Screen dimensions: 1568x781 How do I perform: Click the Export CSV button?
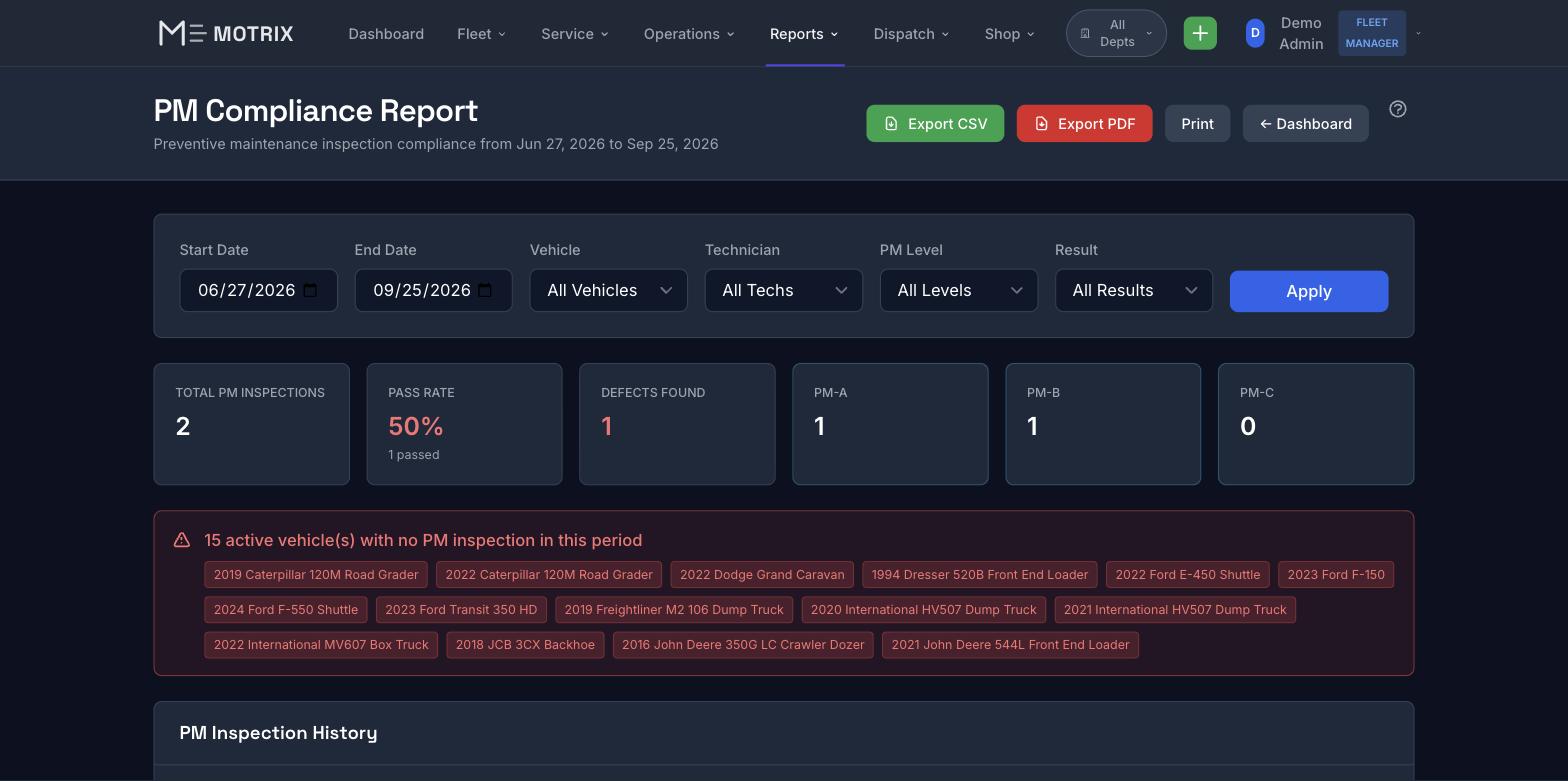coord(935,124)
